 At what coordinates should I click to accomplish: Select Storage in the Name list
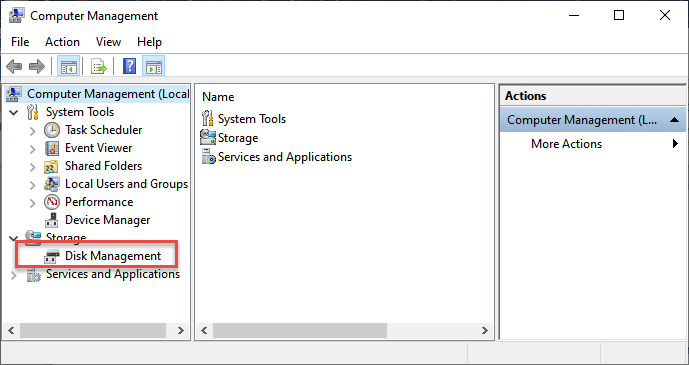[238, 138]
